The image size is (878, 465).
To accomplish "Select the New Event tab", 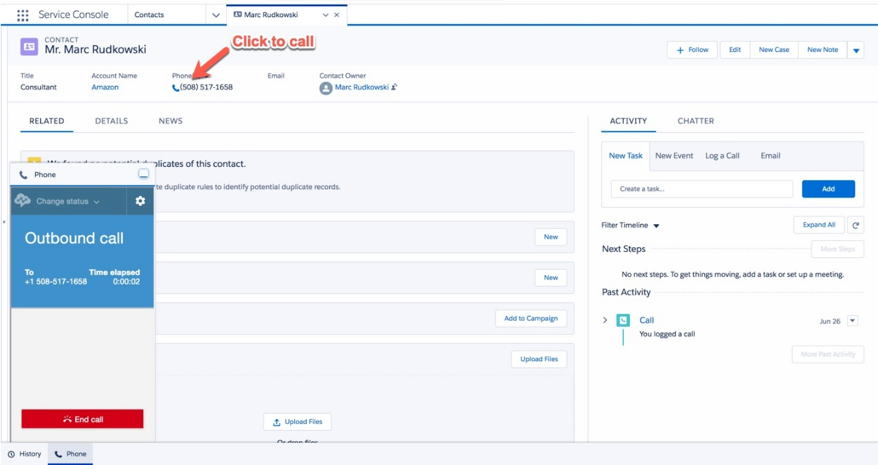I will (674, 156).
